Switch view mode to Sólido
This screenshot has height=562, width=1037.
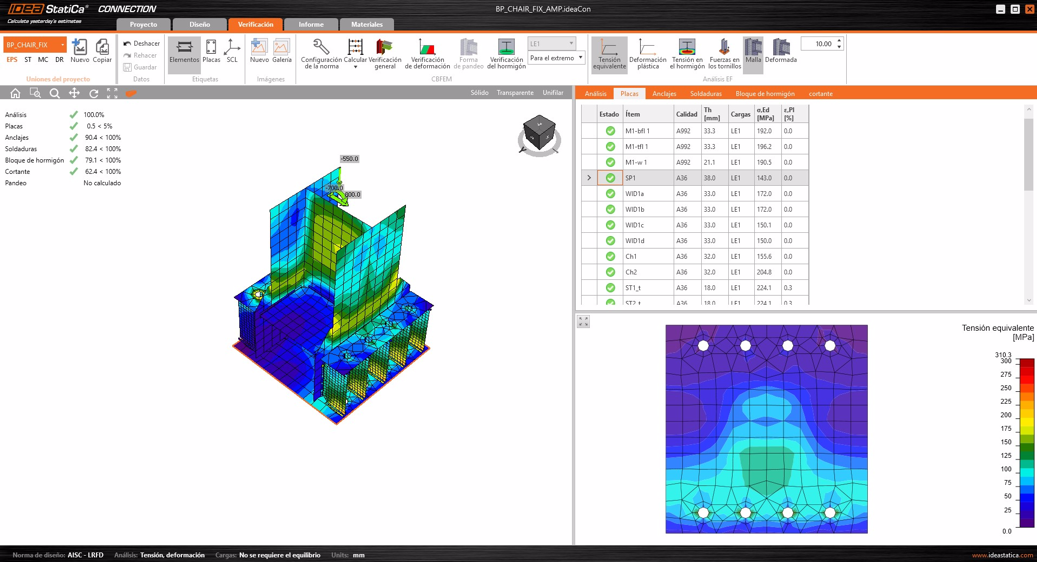point(479,93)
